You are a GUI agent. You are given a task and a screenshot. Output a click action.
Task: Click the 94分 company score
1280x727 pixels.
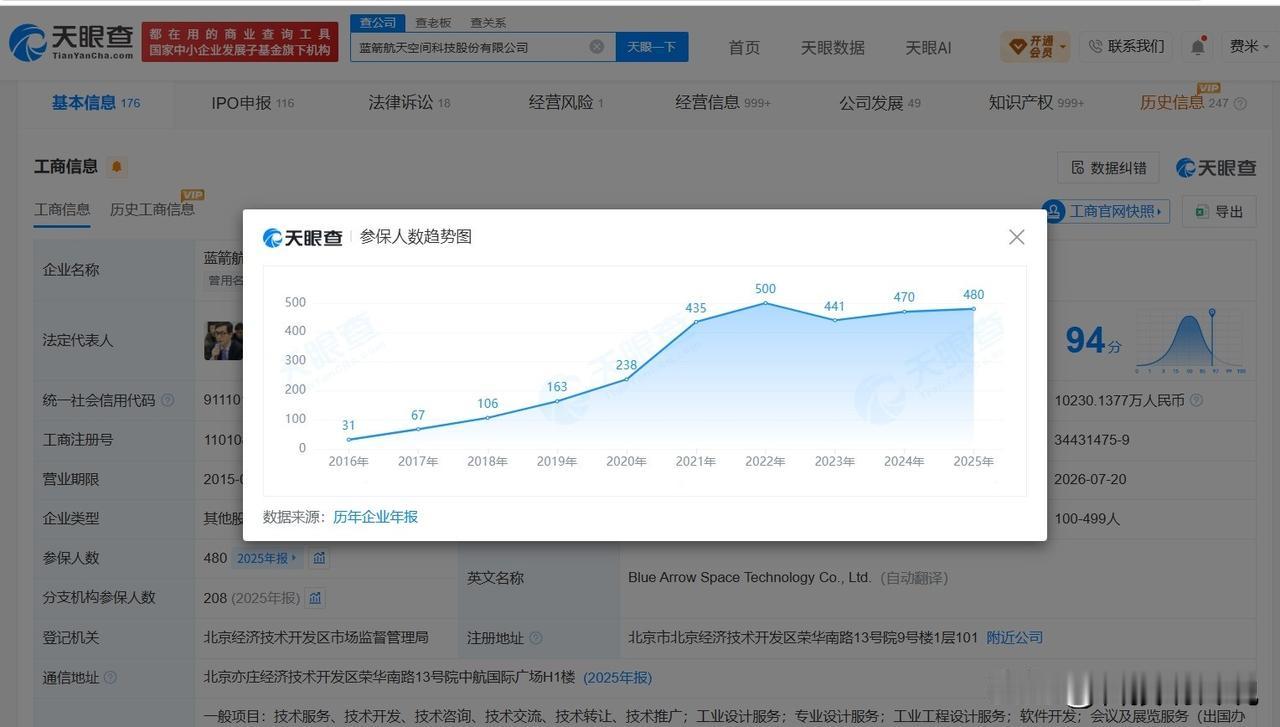(x=1093, y=341)
